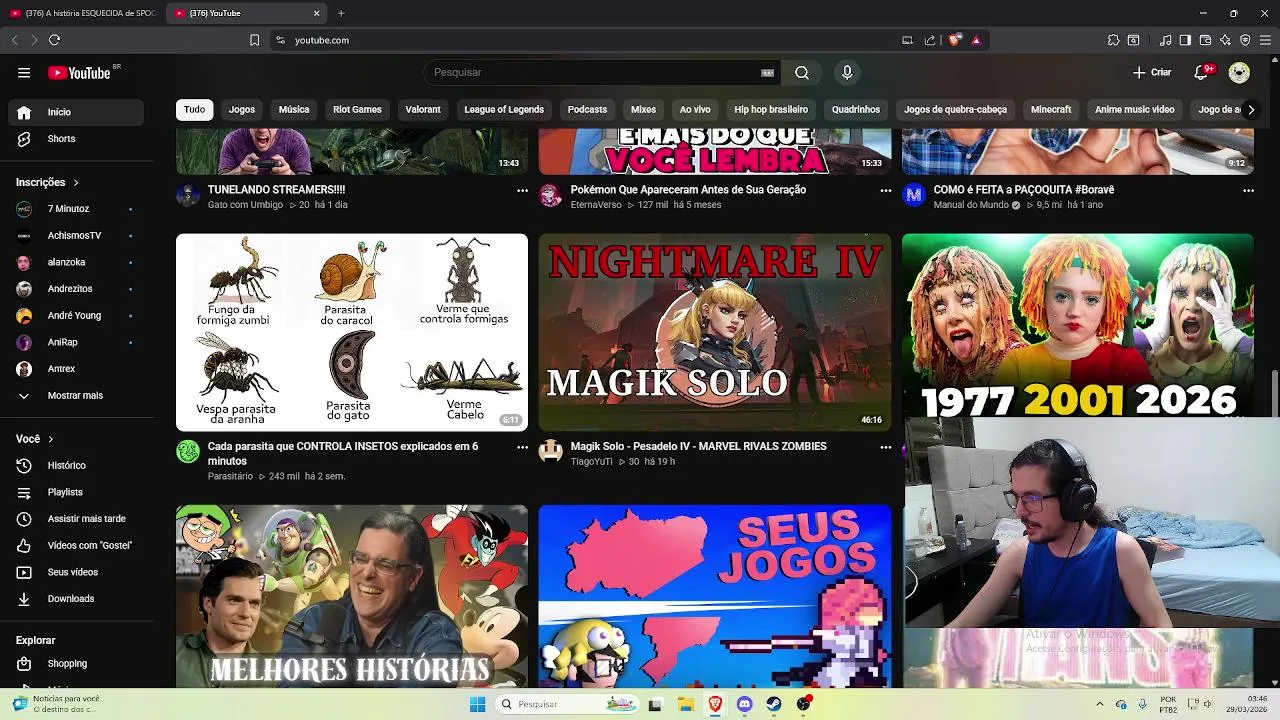Open AniRap subscription
Viewport: 1280px width, 720px height.
coord(76,342)
